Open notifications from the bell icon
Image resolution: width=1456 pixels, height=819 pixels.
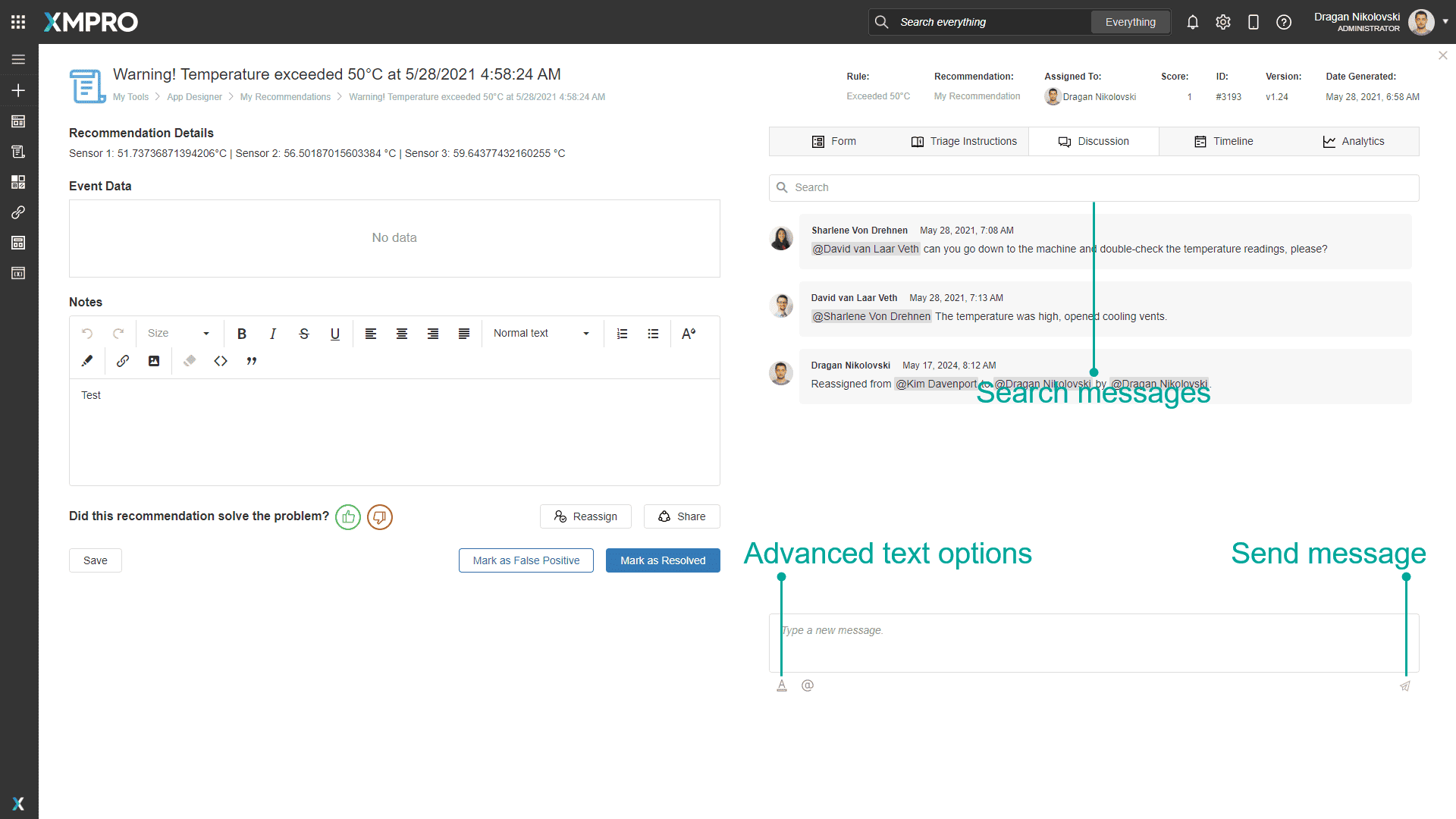pyautogui.click(x=1192, y=22)
